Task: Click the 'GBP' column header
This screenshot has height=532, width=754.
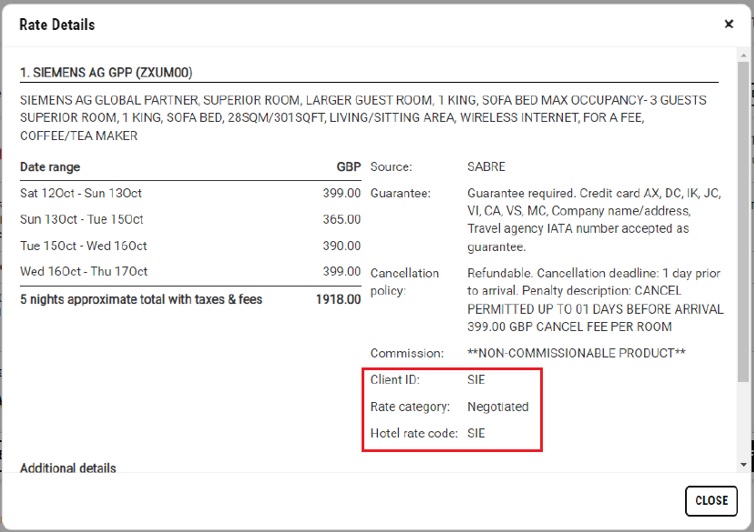Action: (349, 167)
